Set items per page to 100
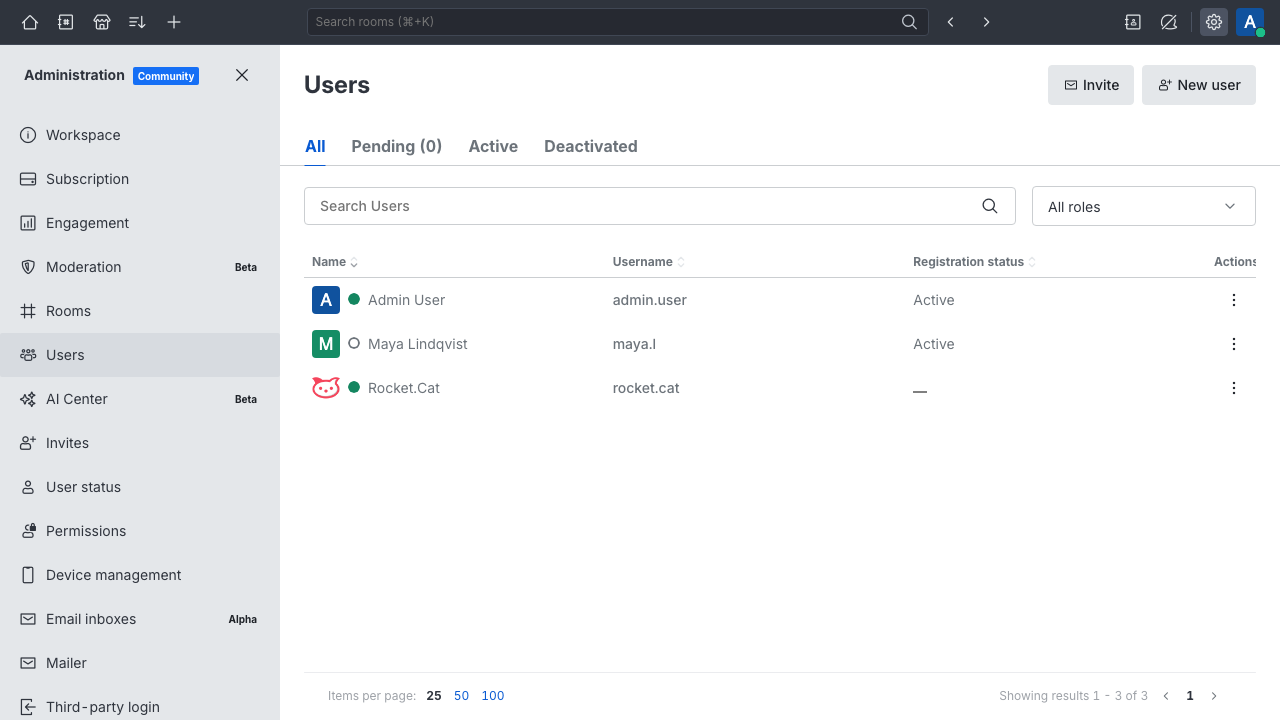The image size is (1280, 720). pos(493,696)
